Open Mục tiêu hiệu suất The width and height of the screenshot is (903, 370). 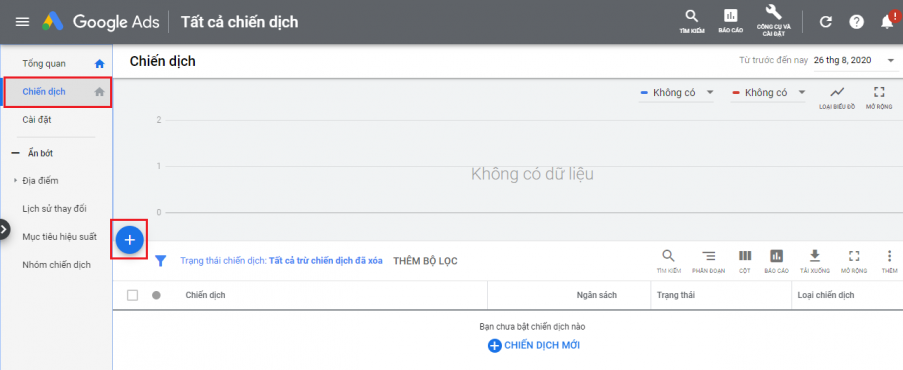tap(59, 236)
